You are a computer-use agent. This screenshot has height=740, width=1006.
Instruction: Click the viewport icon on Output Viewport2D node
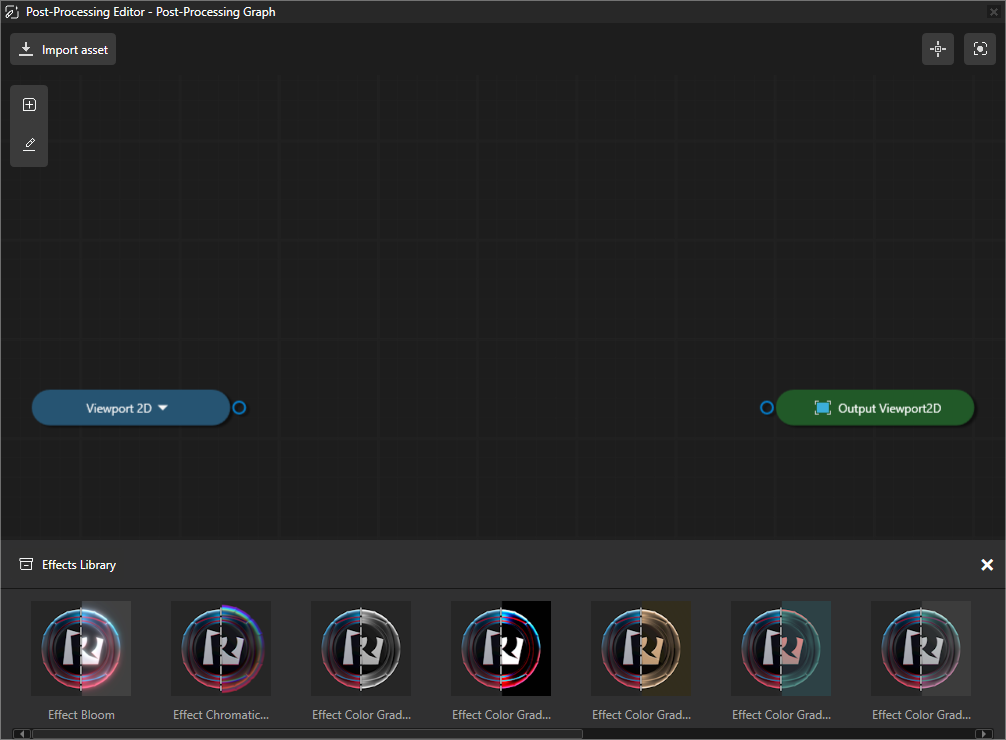click(x=822, y=407)
